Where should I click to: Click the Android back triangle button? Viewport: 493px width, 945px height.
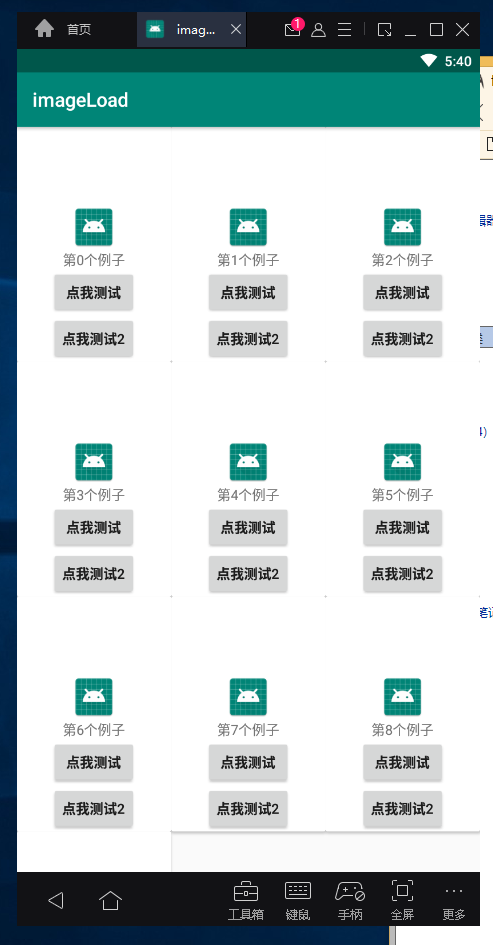55,900
